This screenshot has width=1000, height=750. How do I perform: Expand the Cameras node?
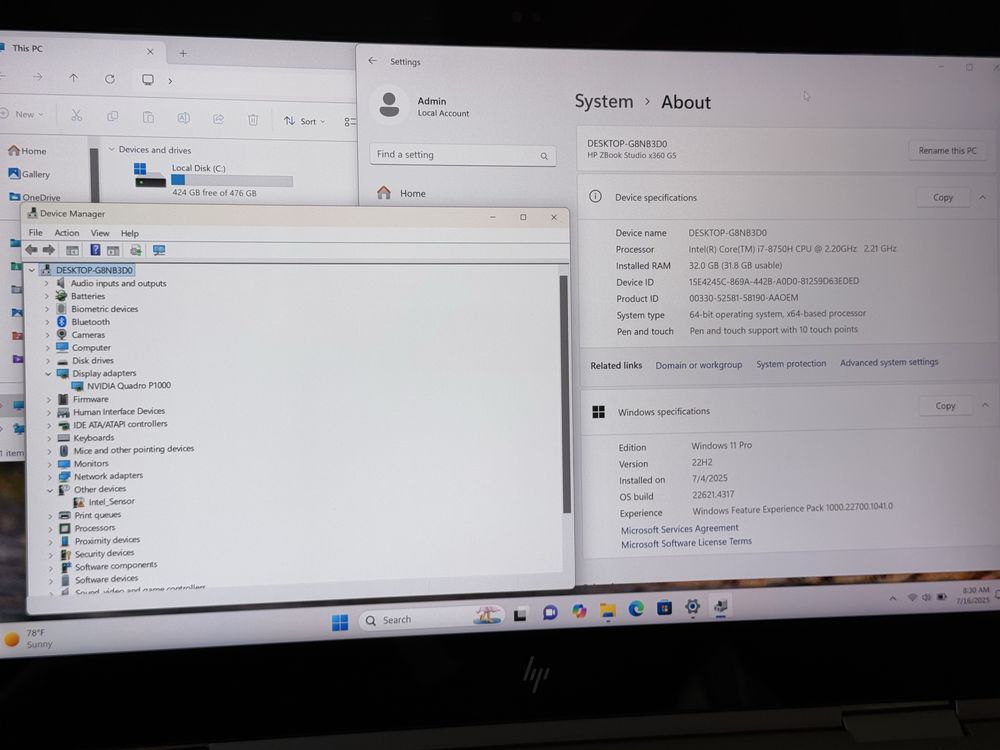tap(47, 335)
